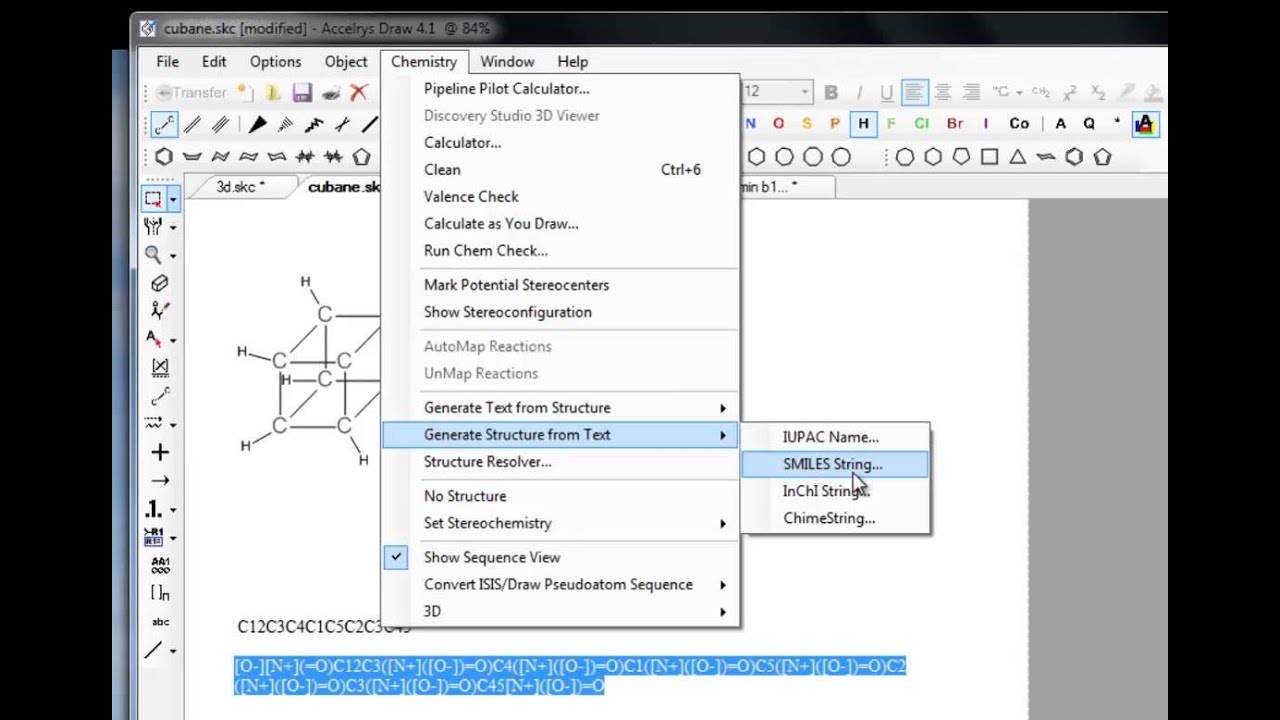Toggle left text alignment
Image resolution: width=1280 pixels, height=720 pixels.
[914, 93]
